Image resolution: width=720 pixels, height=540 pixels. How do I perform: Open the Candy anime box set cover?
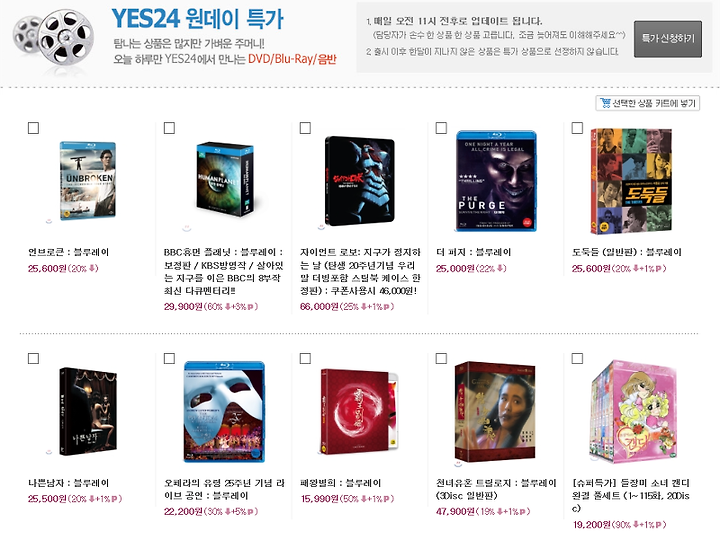pyautogui.click(x=633, y=412)
